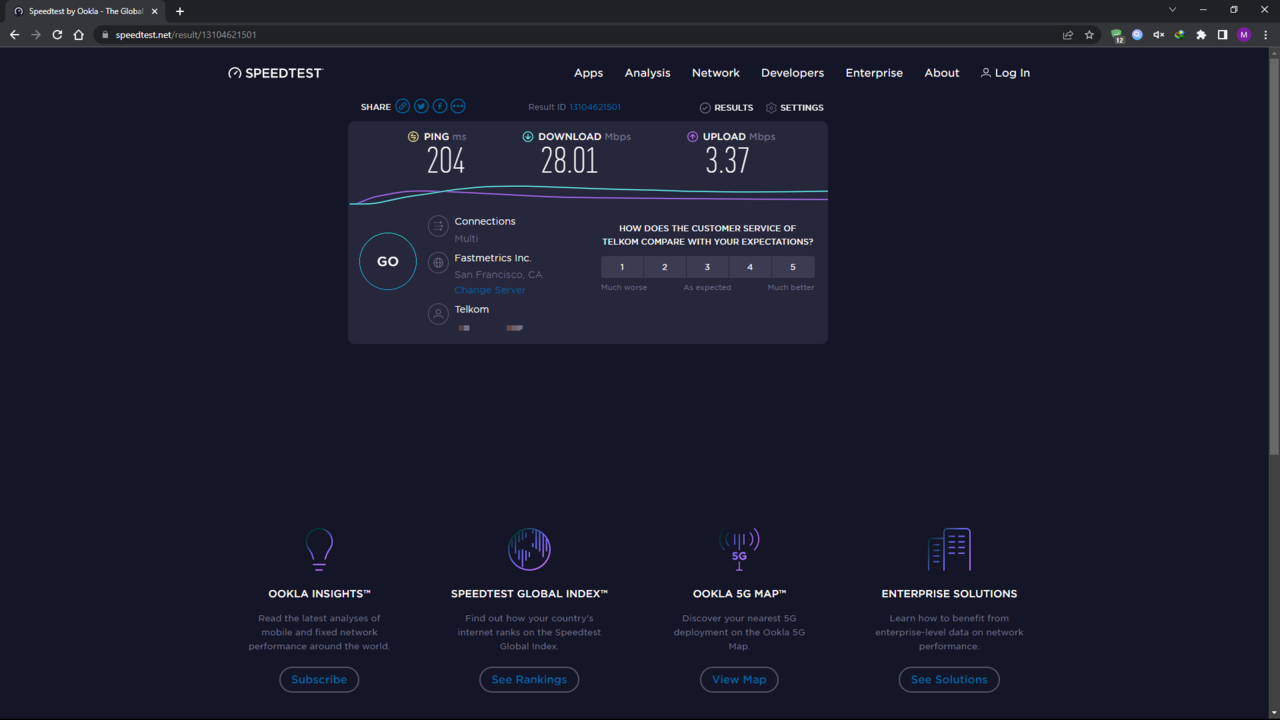This screenshot has height=720, width=1280.
Task: Share result on Twitter
Action: coord(421,106)
